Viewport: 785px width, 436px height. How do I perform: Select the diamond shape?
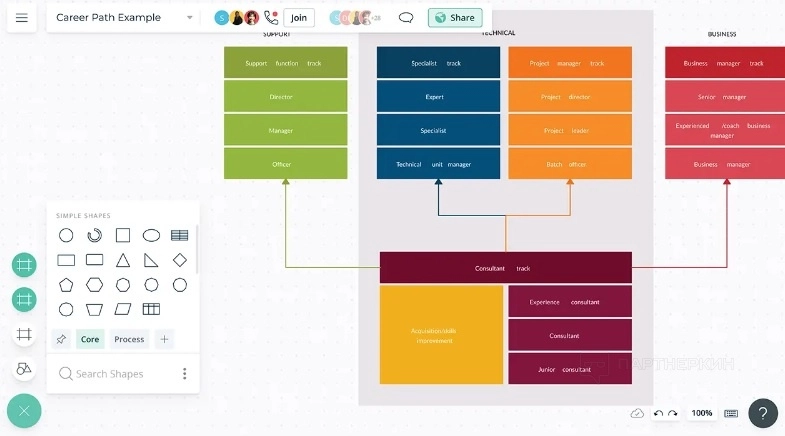pos(180,260)
